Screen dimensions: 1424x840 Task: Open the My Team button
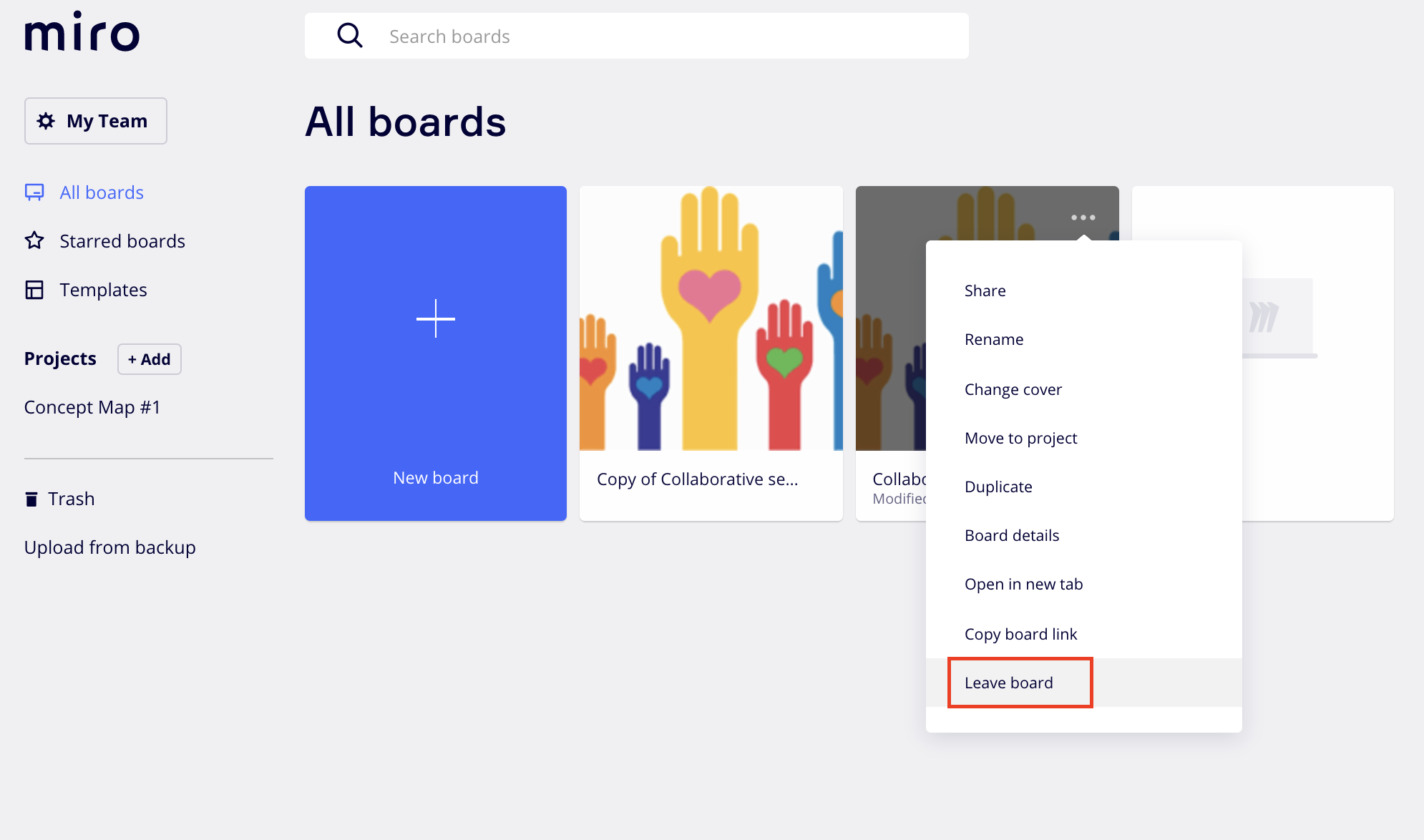96,121
